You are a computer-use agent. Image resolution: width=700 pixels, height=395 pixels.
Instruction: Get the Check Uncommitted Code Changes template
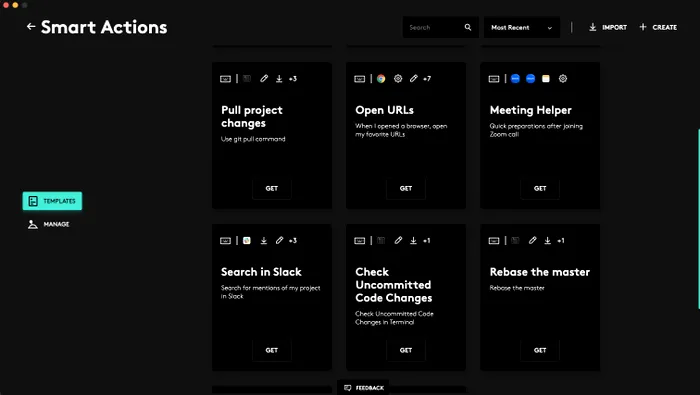405,350
